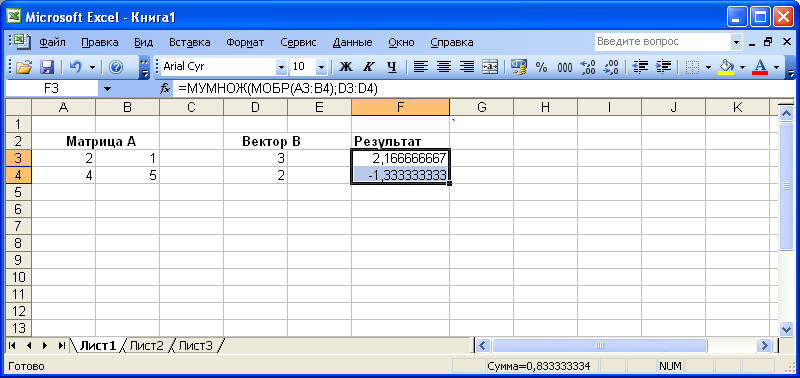Click in the Введите вопрос help box

point(662,42)
